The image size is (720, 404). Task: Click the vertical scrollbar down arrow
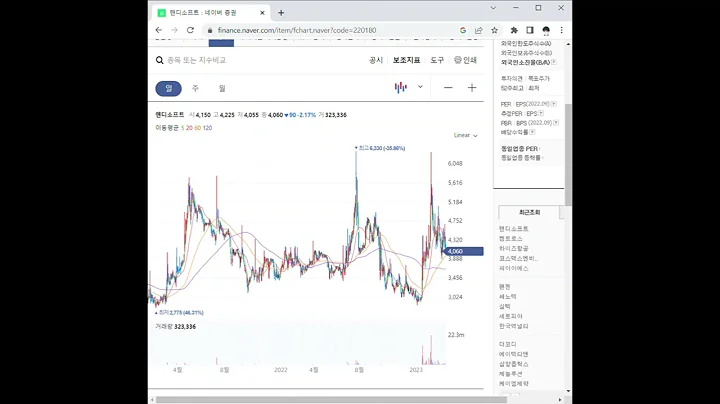(x=568, y=391)
